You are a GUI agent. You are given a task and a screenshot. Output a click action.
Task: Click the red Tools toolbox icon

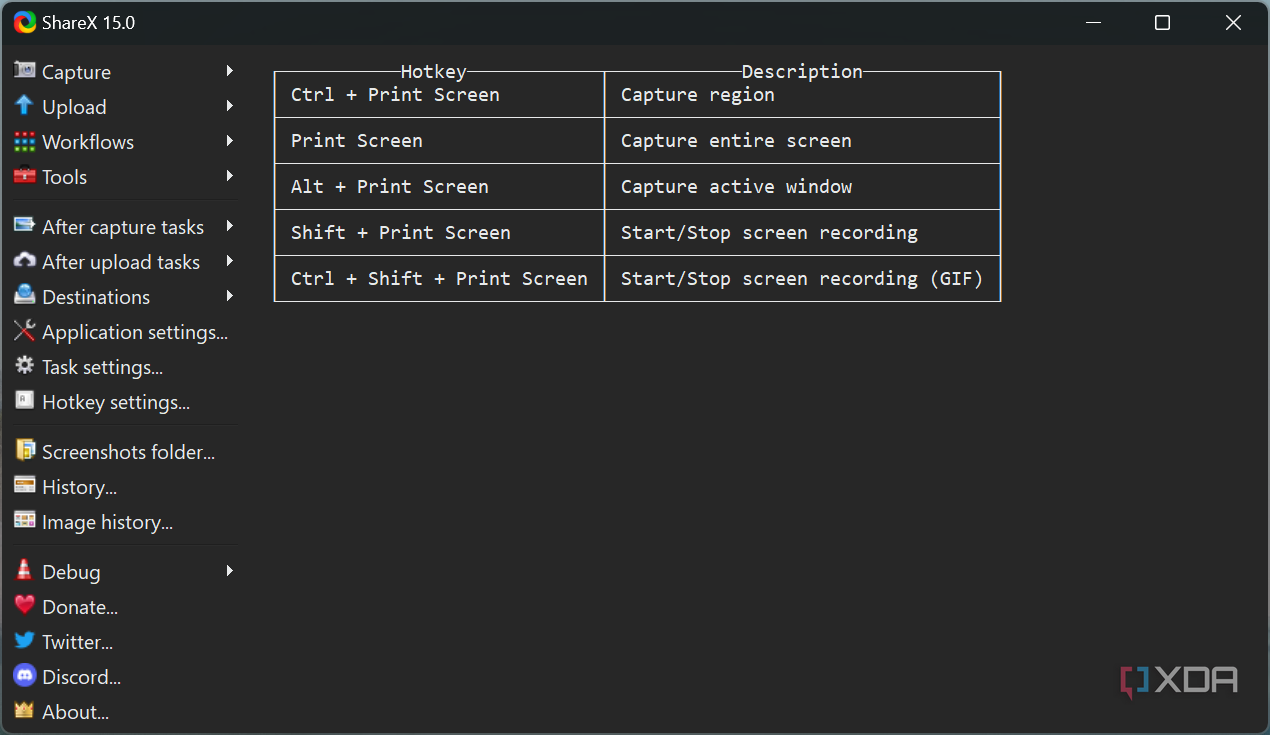coord(25,177)
